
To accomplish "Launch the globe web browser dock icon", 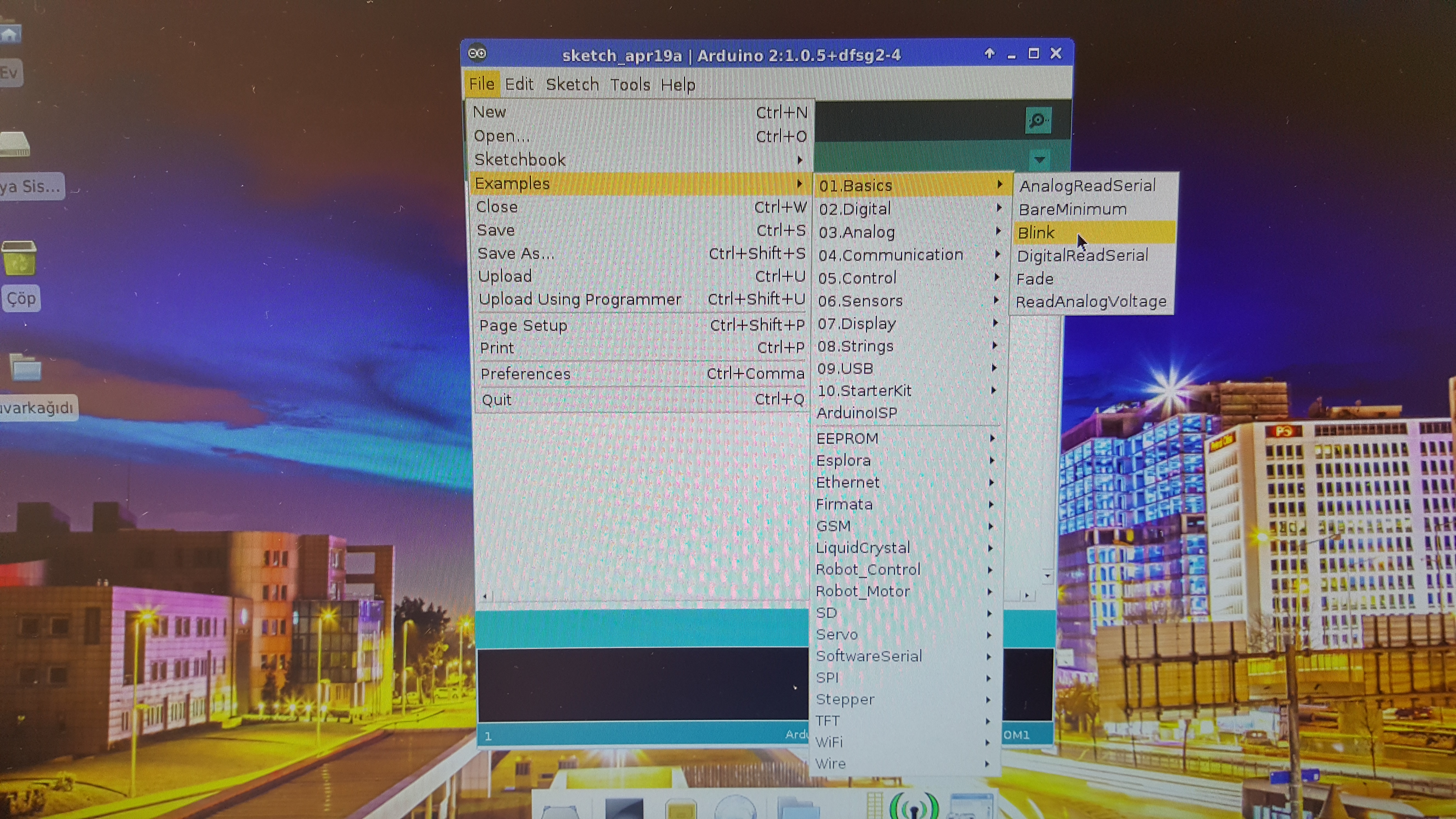I will (735, 808).
